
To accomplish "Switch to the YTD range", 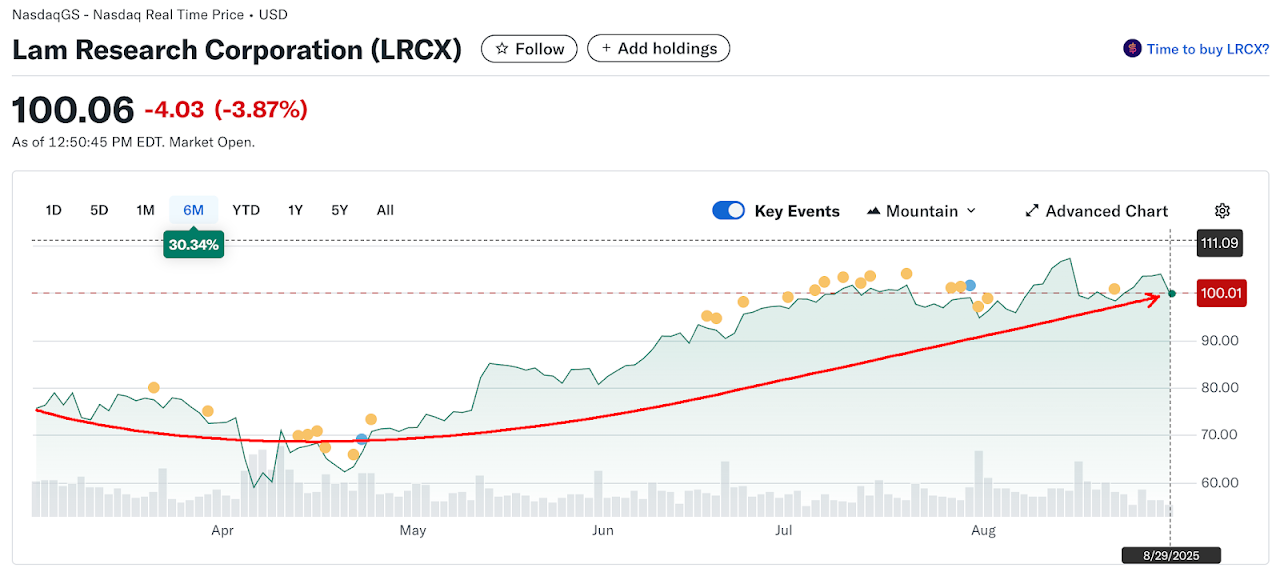I will point(246,210).
